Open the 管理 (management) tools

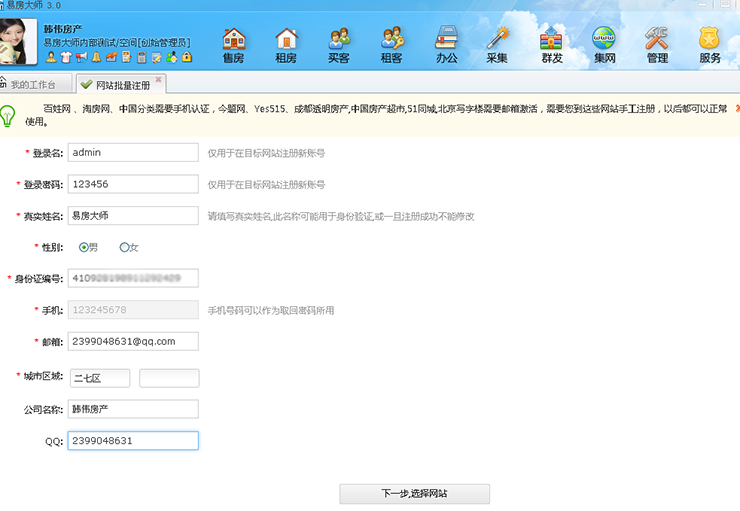pyautogui.click(x=657, y=45)
